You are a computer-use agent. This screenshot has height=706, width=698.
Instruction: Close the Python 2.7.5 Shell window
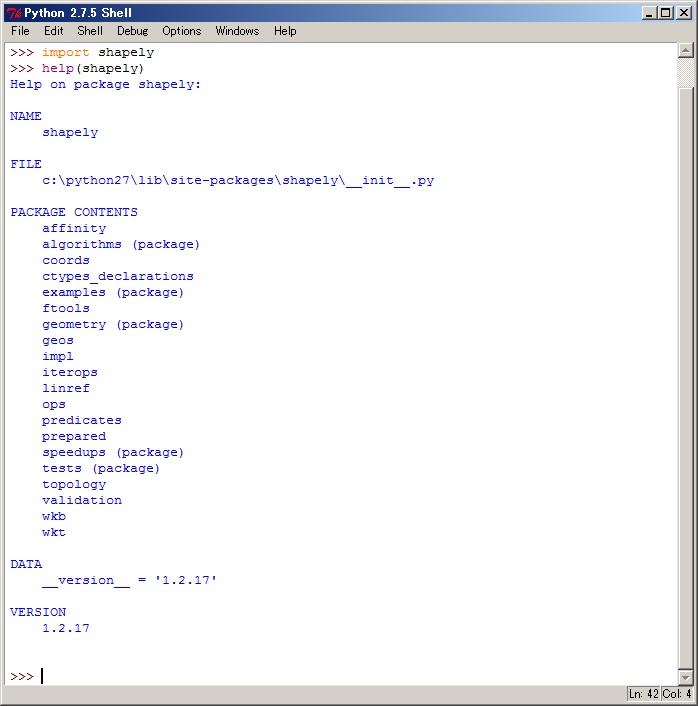click(x=684, y=13)
